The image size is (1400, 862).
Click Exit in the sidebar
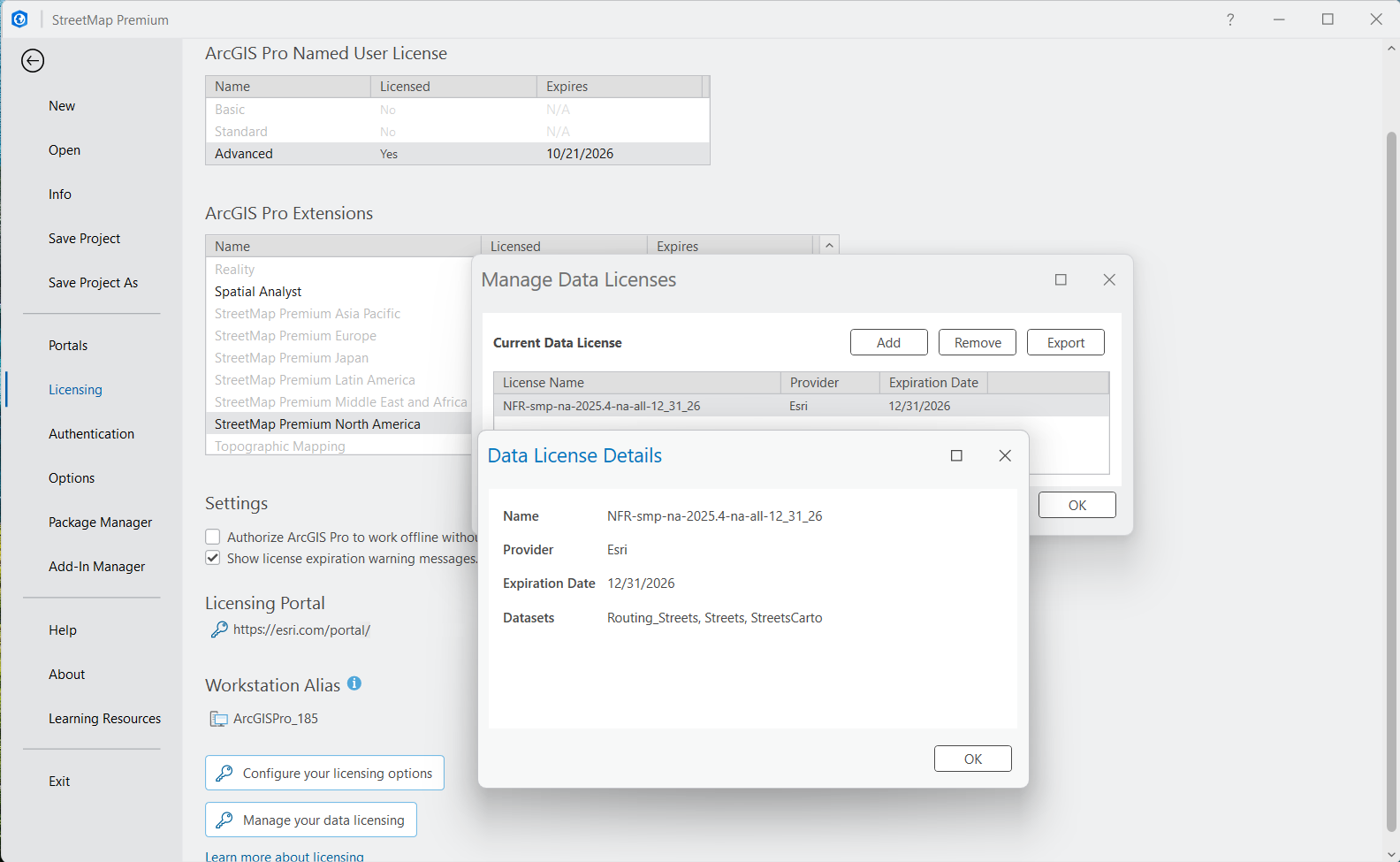(59, 782)
